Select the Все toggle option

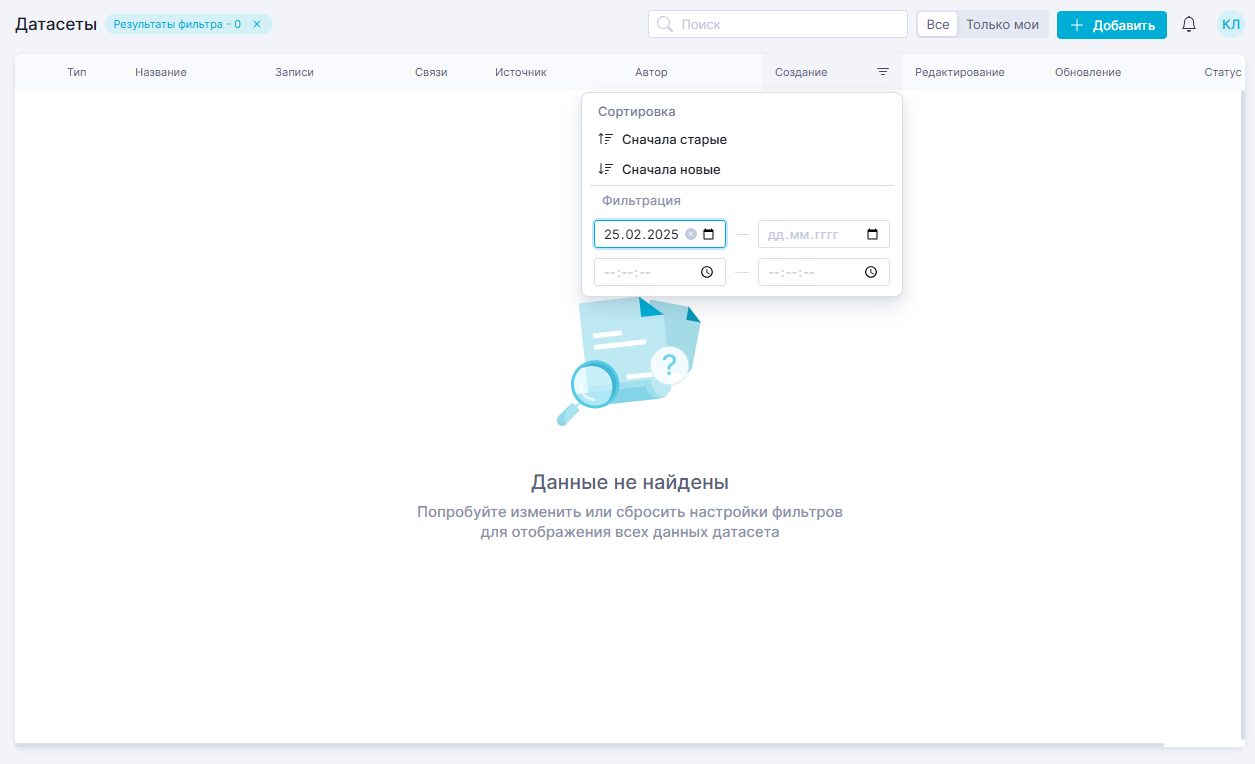(x=938, y=24)
